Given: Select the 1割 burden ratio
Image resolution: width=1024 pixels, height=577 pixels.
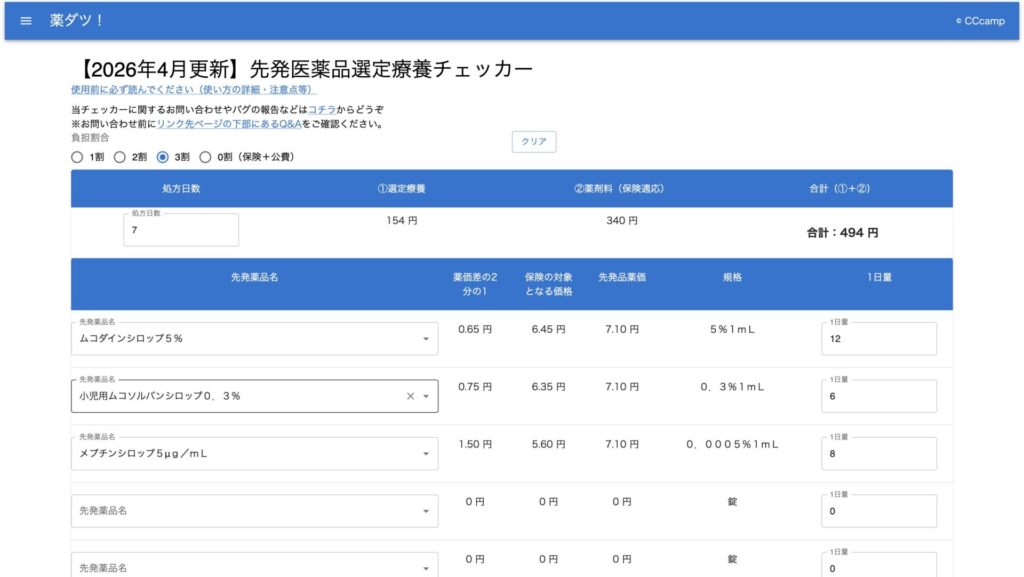Looking at the screenshot, I should pos(78,157).
